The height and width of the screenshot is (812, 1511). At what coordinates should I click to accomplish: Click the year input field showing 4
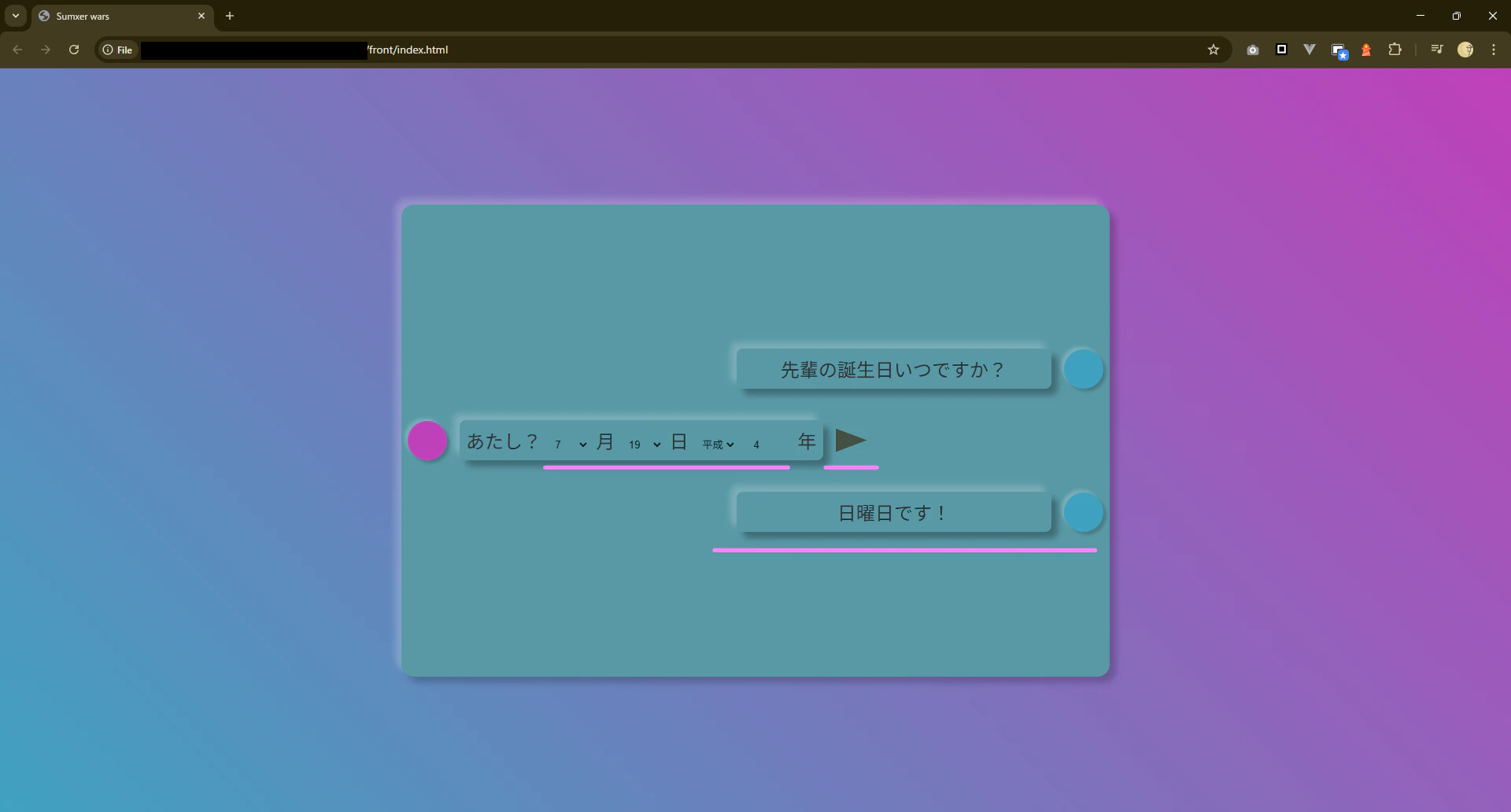pyautogui.click(x=771, y=445)
